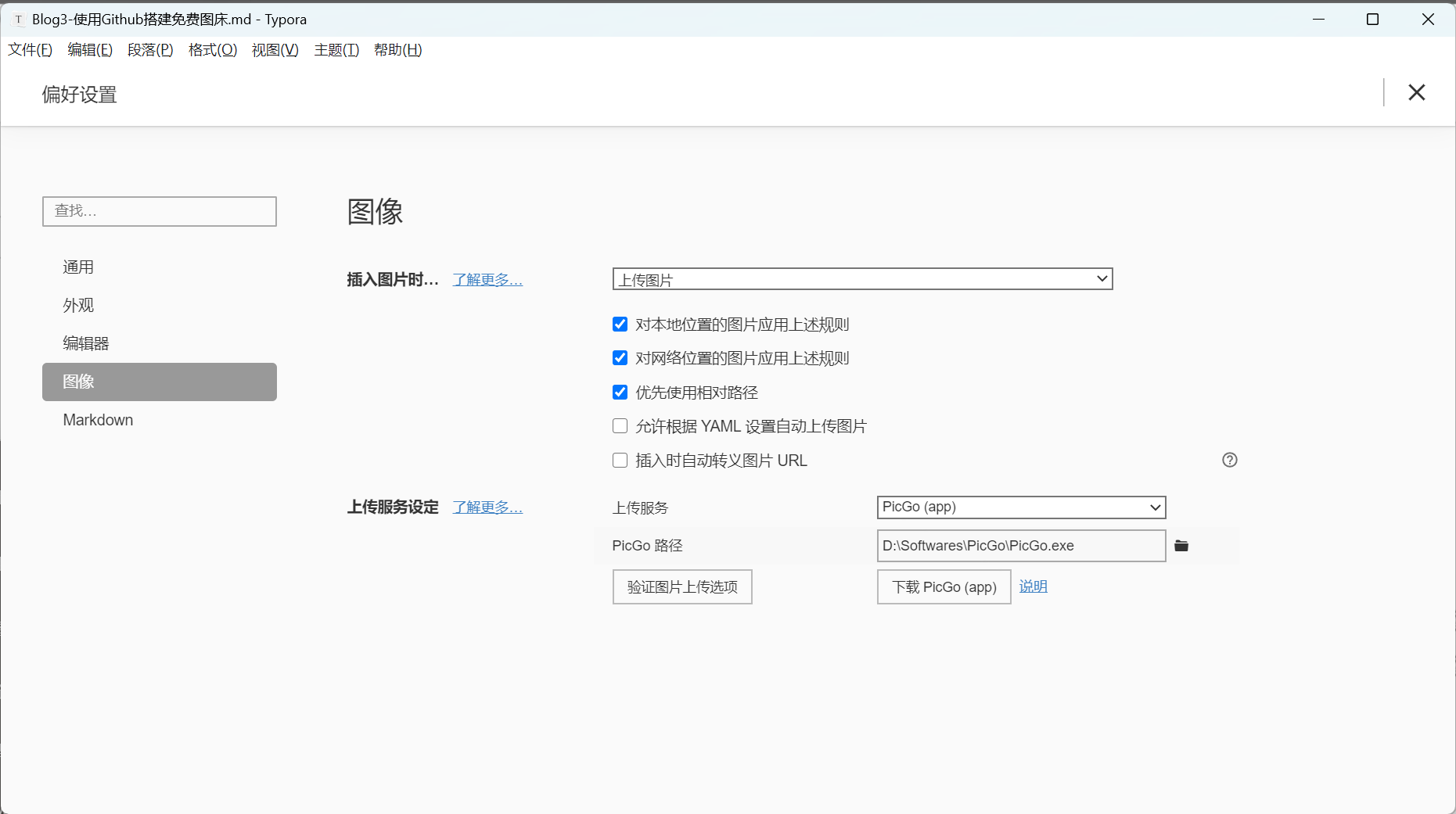Image resolution: width=1456 pixels, height=814 pixels.
Task: Open 了解更多 link next to 插入图片时
Action: pyautogui.click(x=487, y=279)
